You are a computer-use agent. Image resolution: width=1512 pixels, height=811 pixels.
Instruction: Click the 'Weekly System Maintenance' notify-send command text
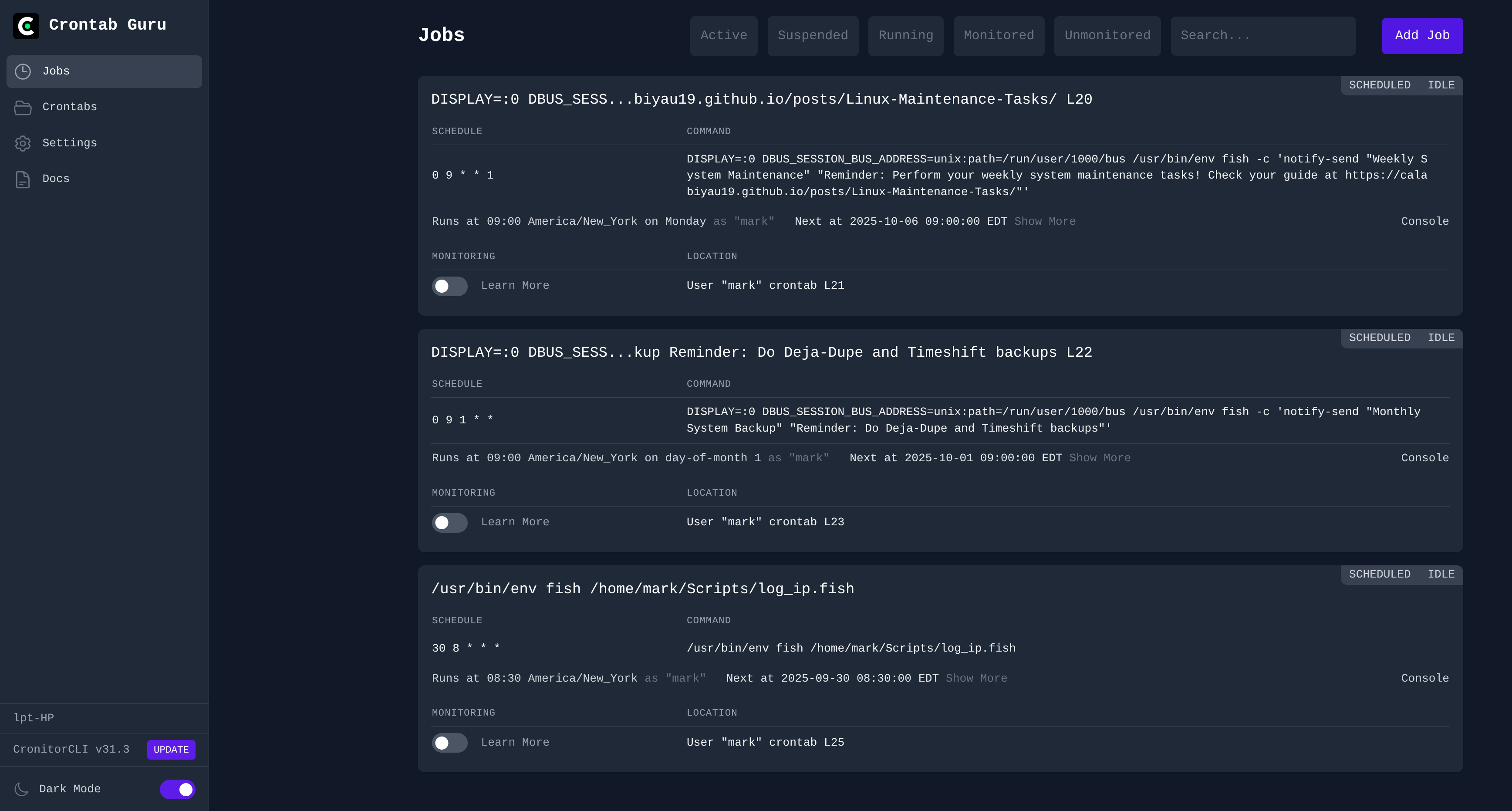1057,175
